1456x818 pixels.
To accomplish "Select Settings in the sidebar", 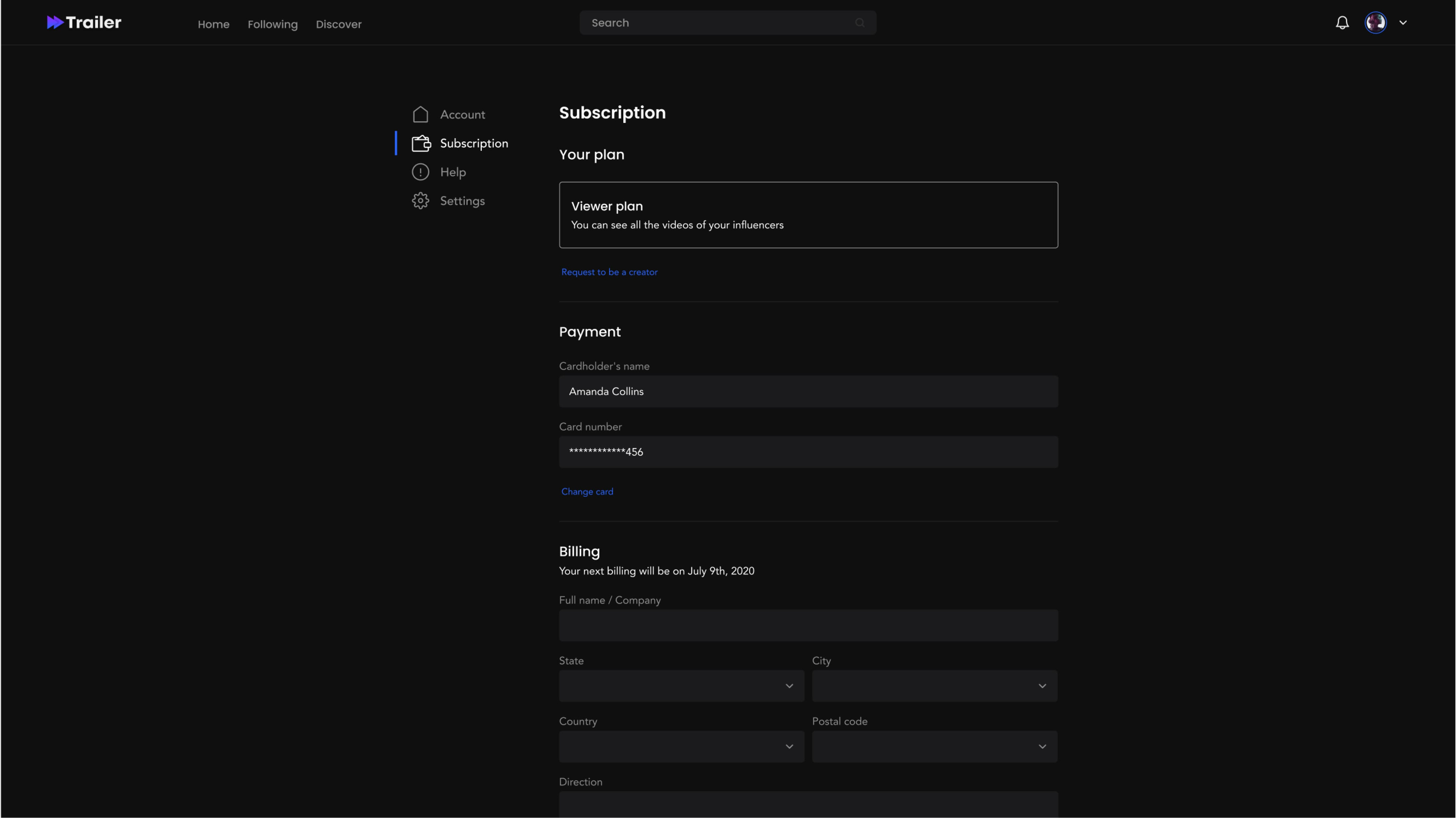I will point(462,201).
